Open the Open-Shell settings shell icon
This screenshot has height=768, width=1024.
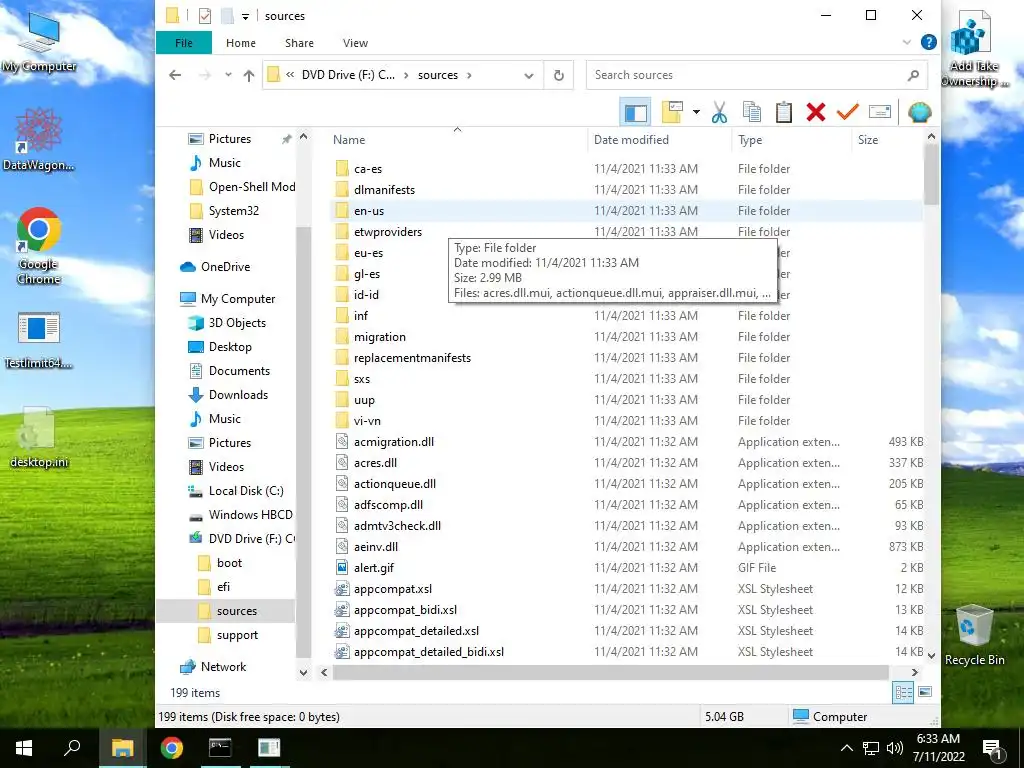(920, 112)
